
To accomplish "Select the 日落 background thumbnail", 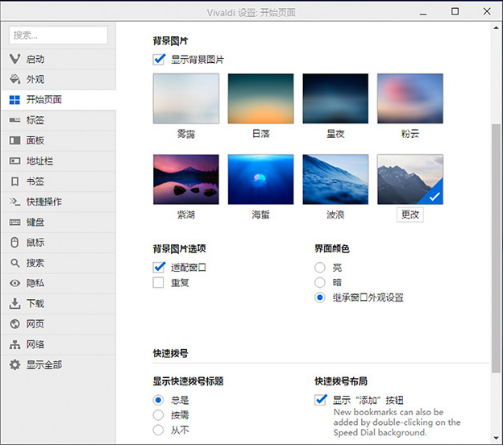I will pyautogui.click(x=261, y=99).
